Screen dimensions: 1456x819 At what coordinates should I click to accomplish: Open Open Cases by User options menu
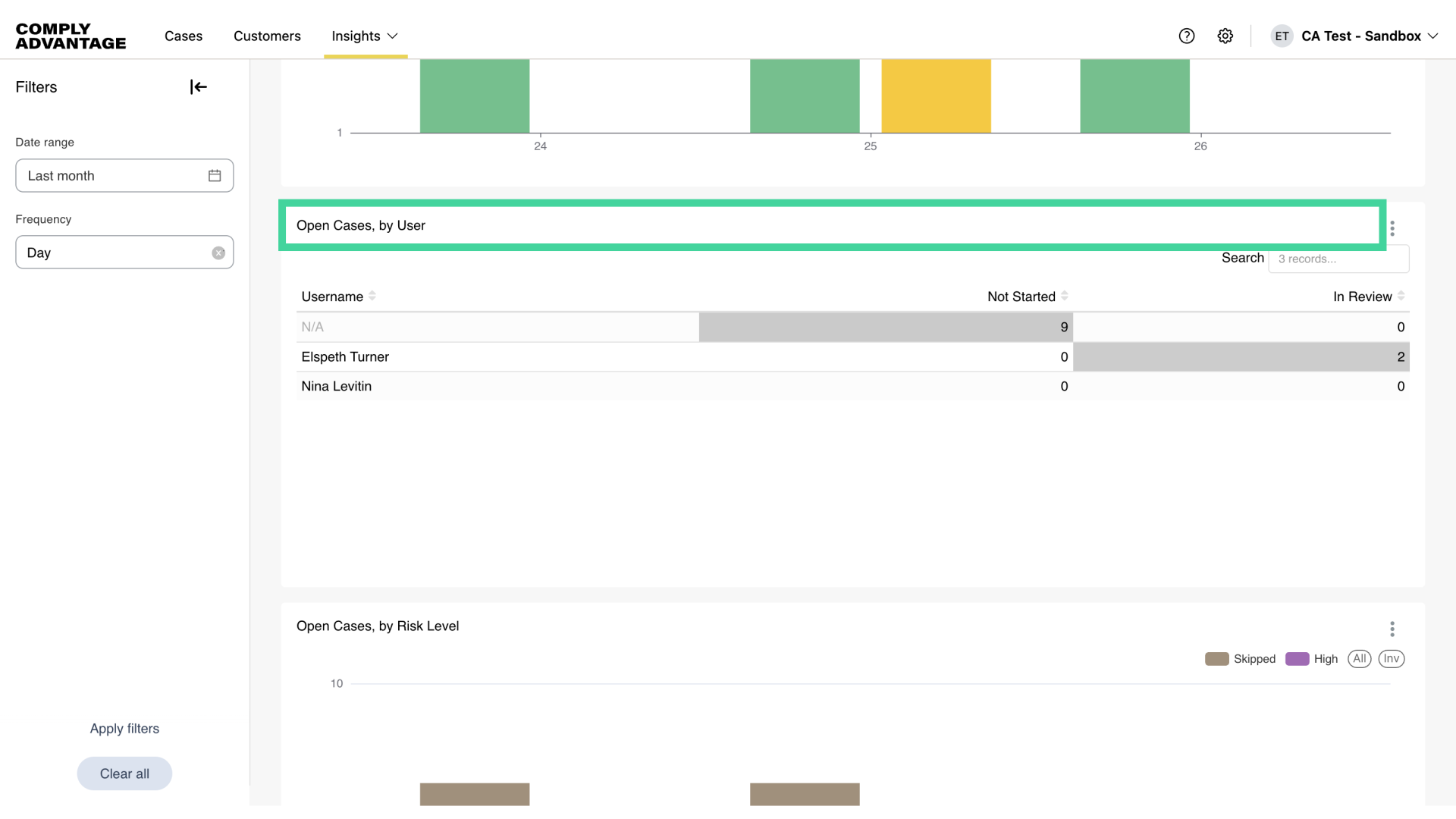(x=1392, y=228)
